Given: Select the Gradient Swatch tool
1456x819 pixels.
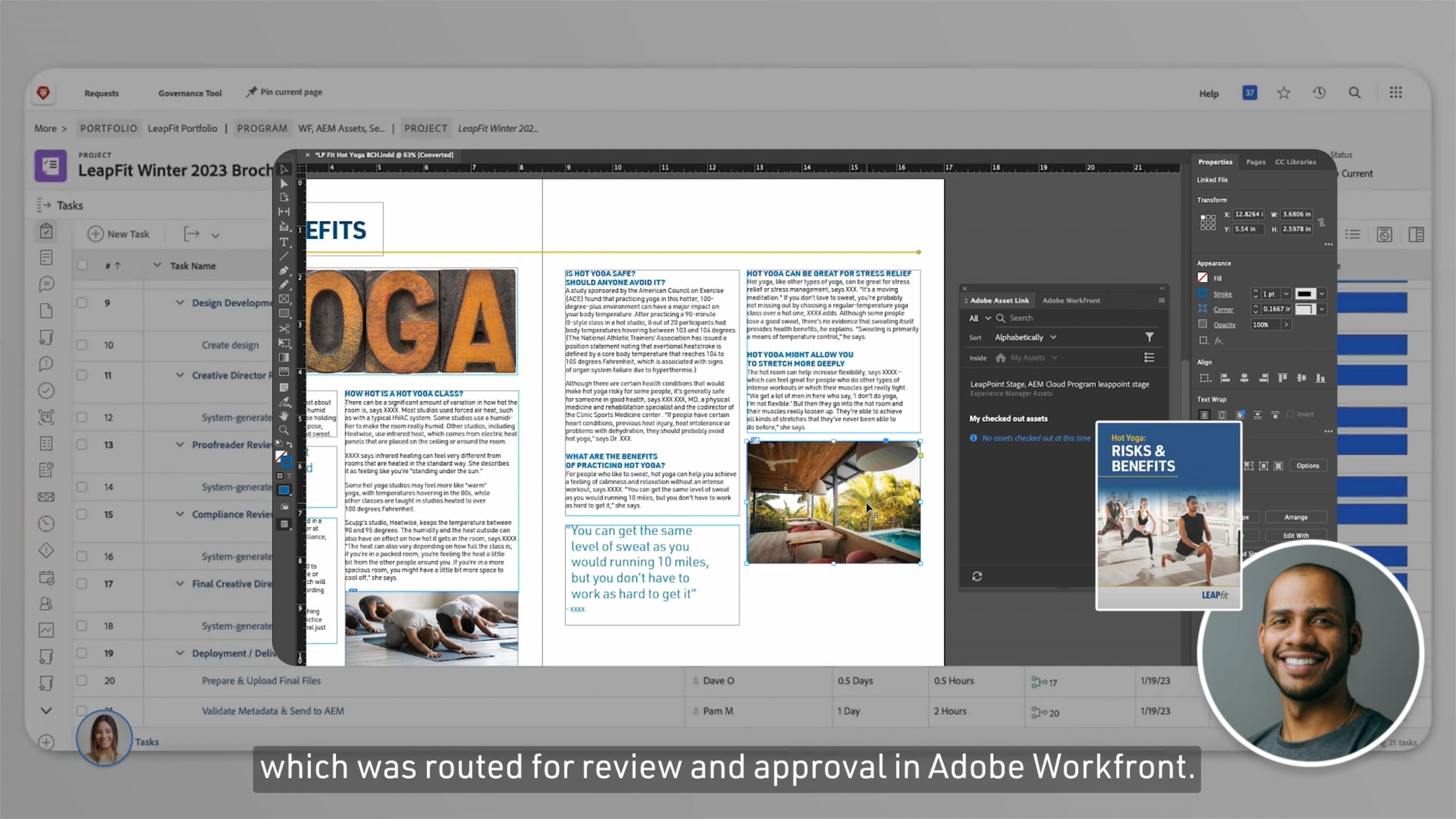Looking at the screenshot, I should (284, 358).
